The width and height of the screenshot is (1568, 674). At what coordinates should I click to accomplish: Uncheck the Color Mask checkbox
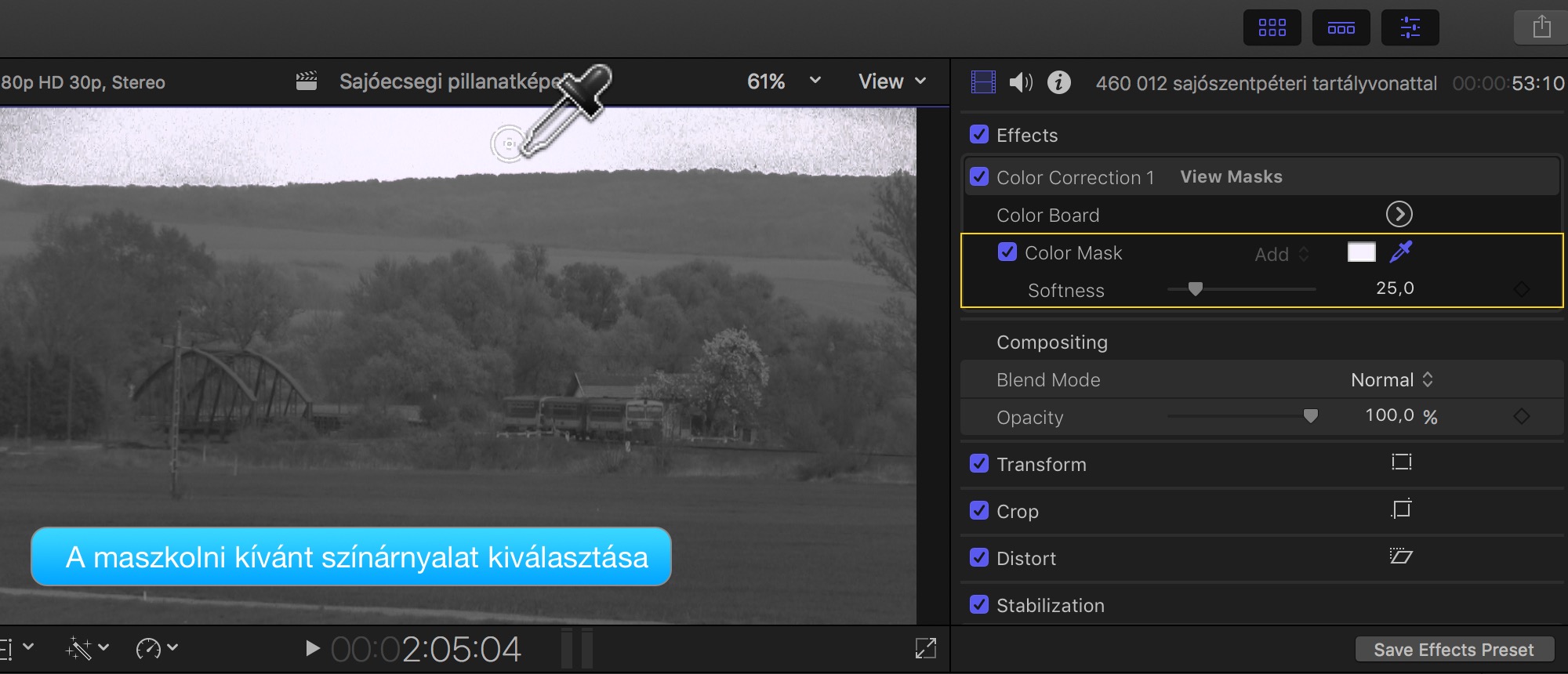tap(1007, 252)
